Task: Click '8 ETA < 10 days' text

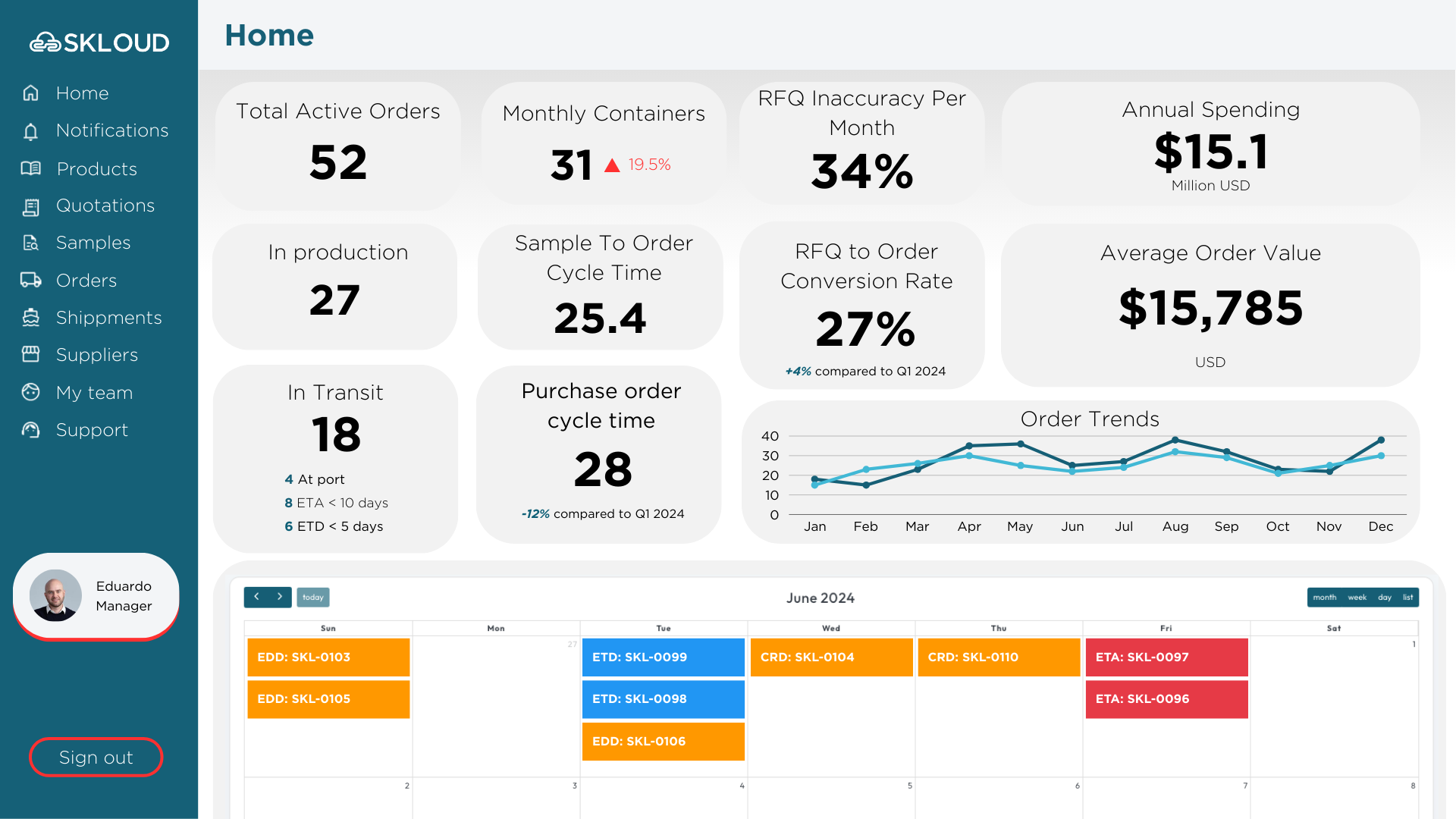Action: (x=337, y=503)
